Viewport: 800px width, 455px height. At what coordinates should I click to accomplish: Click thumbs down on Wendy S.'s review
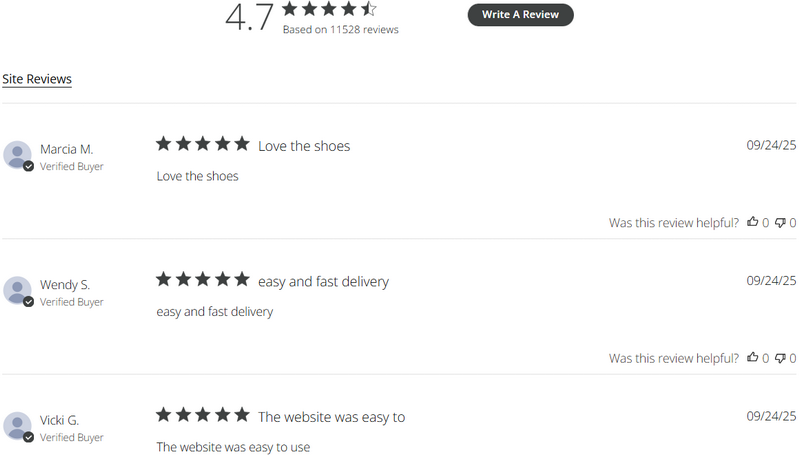pos(780,357)
